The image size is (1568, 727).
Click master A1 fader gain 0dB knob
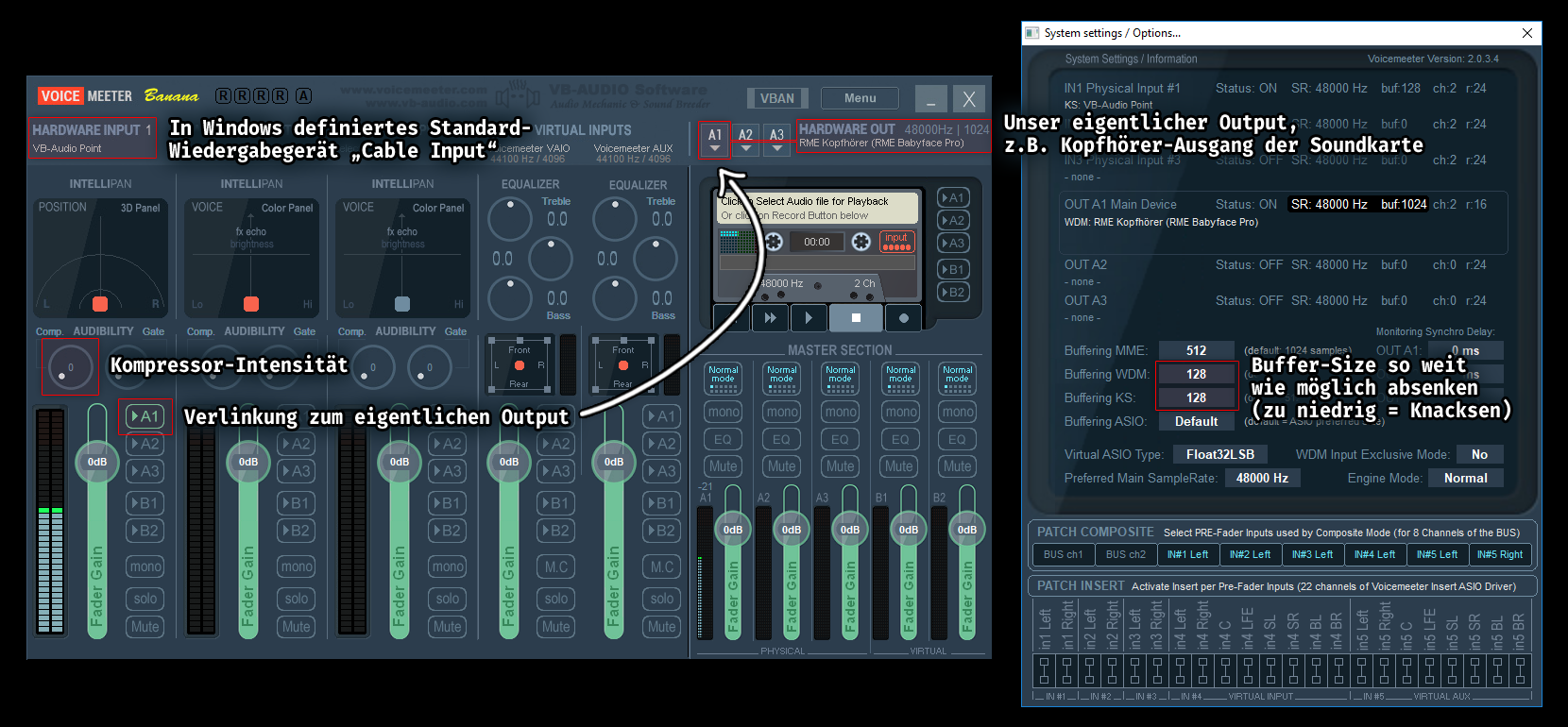point(733,530)
